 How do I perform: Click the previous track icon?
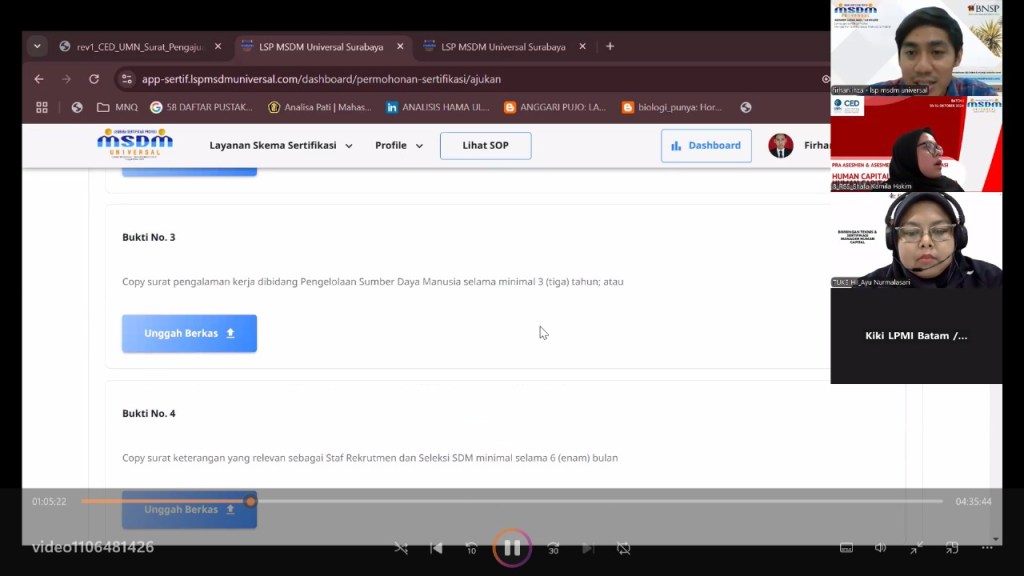[436, 548]
